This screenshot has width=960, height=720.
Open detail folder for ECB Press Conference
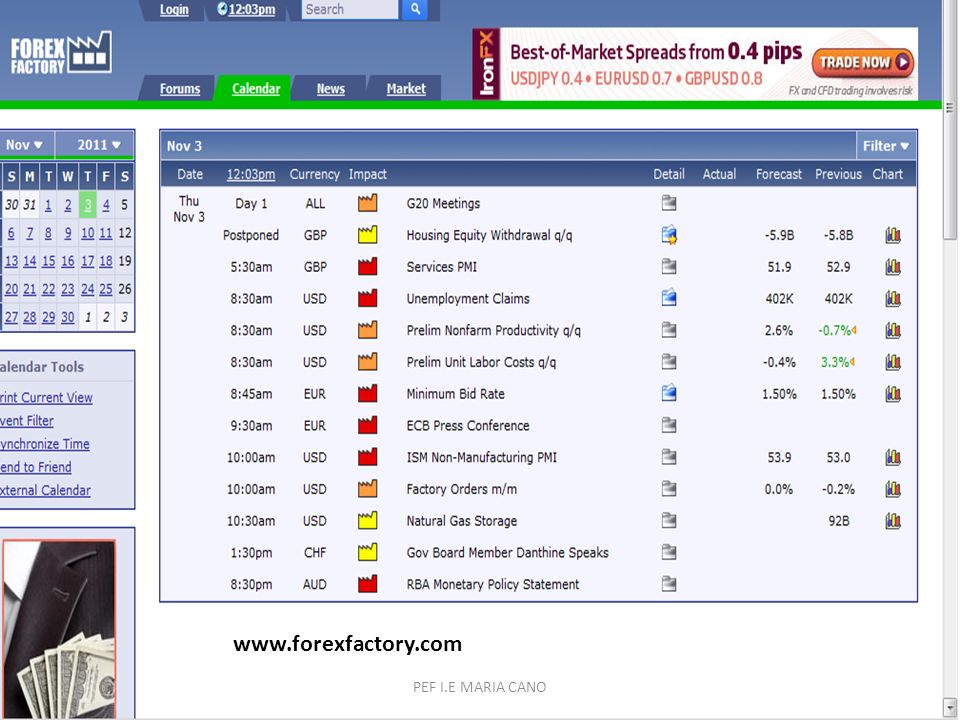tap(669, 426)
